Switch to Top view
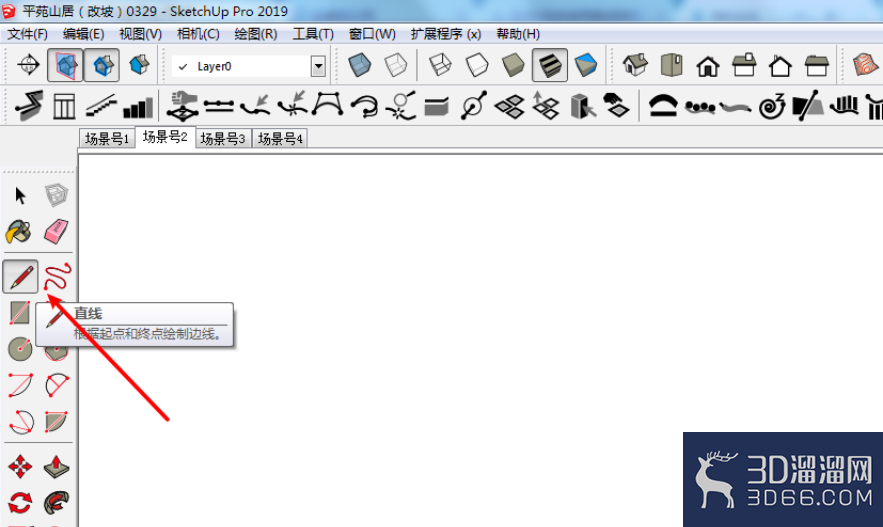 [x=671, y=65]
